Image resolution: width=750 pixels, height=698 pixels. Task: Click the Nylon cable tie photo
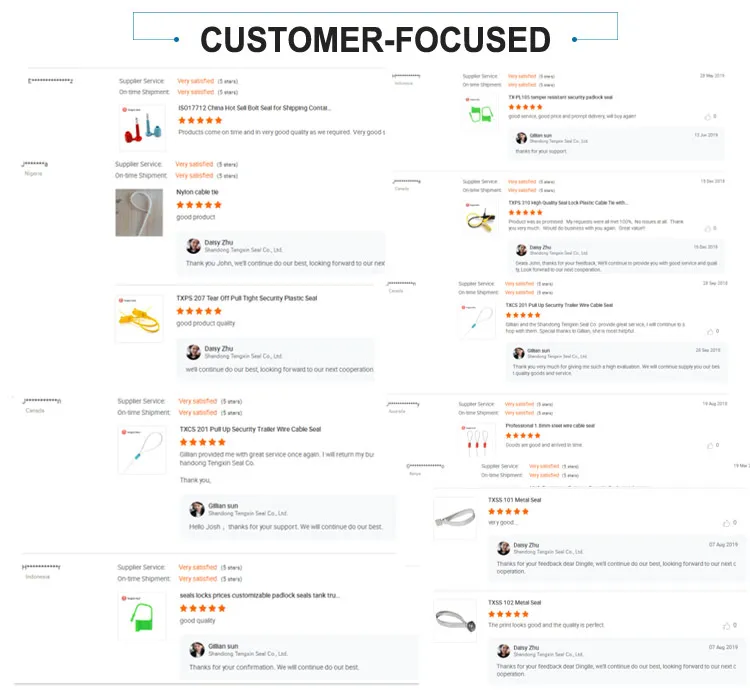[139, 212]
